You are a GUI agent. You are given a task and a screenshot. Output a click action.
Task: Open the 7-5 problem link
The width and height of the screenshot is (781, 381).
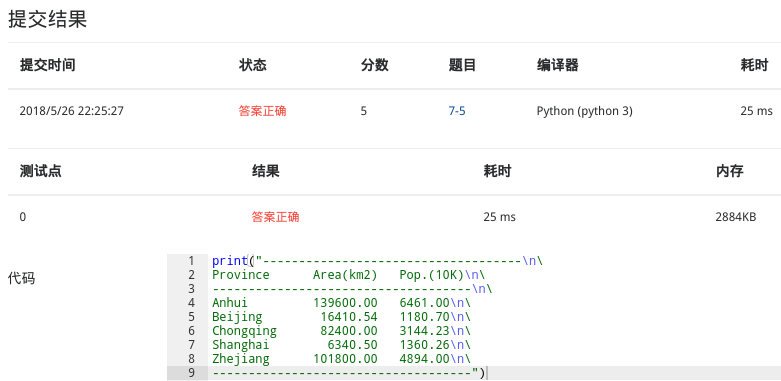457,111
